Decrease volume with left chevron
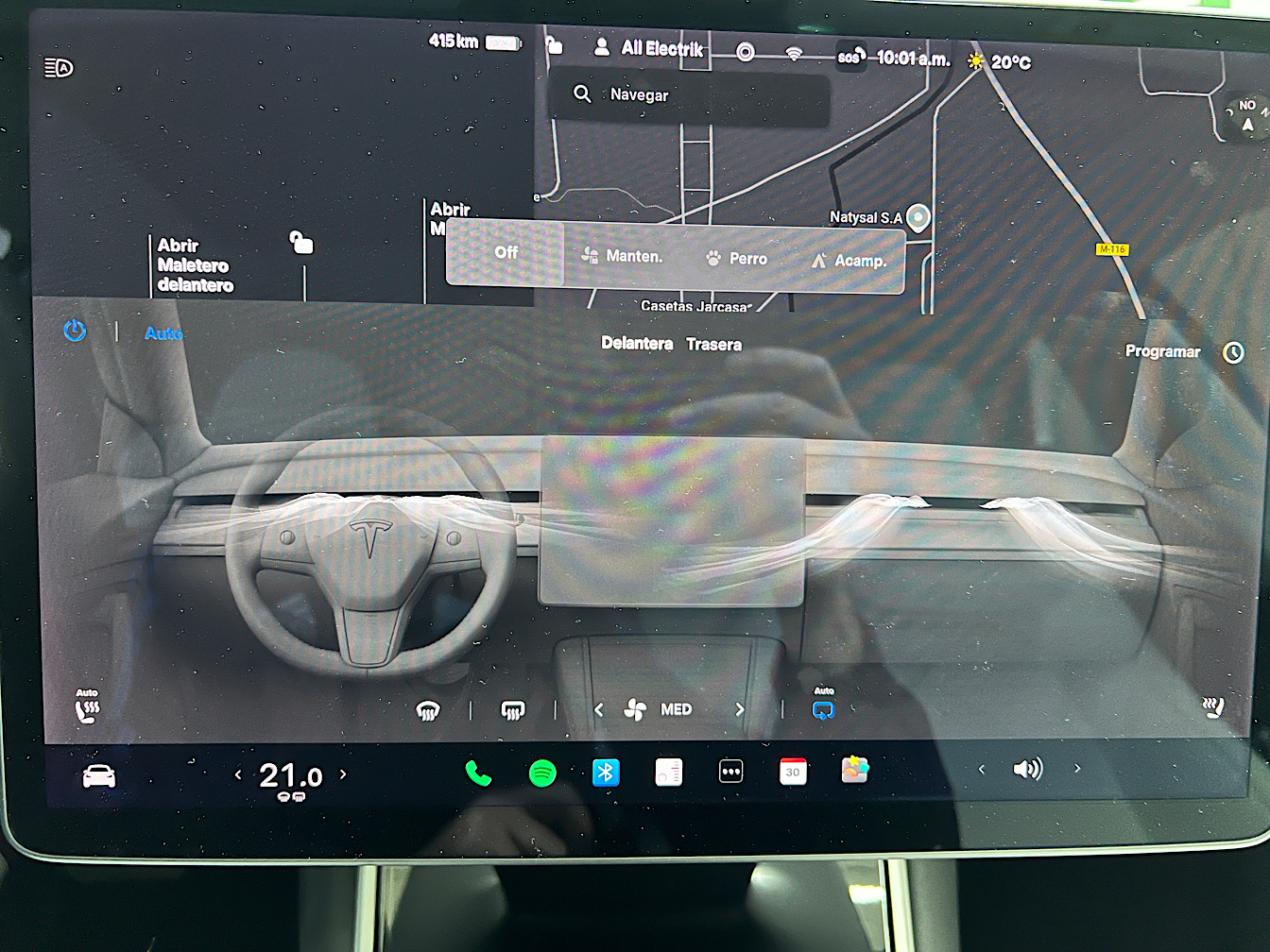 pyautogui.click(x=982, y=770)
